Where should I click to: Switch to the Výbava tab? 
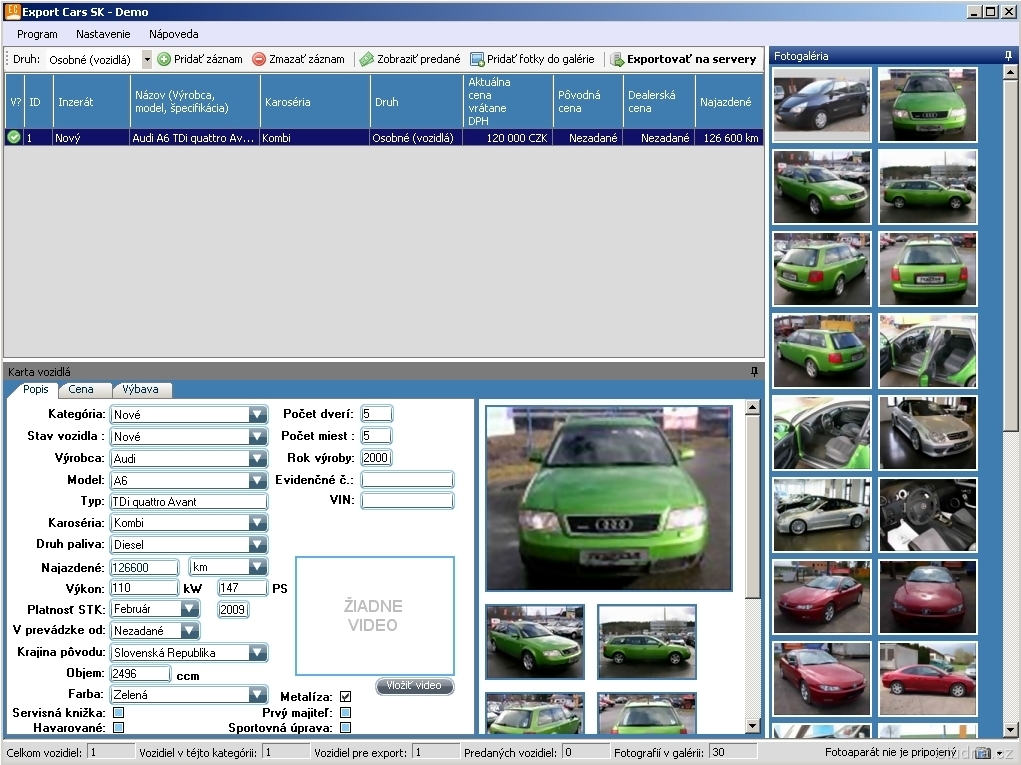point(141,389)
